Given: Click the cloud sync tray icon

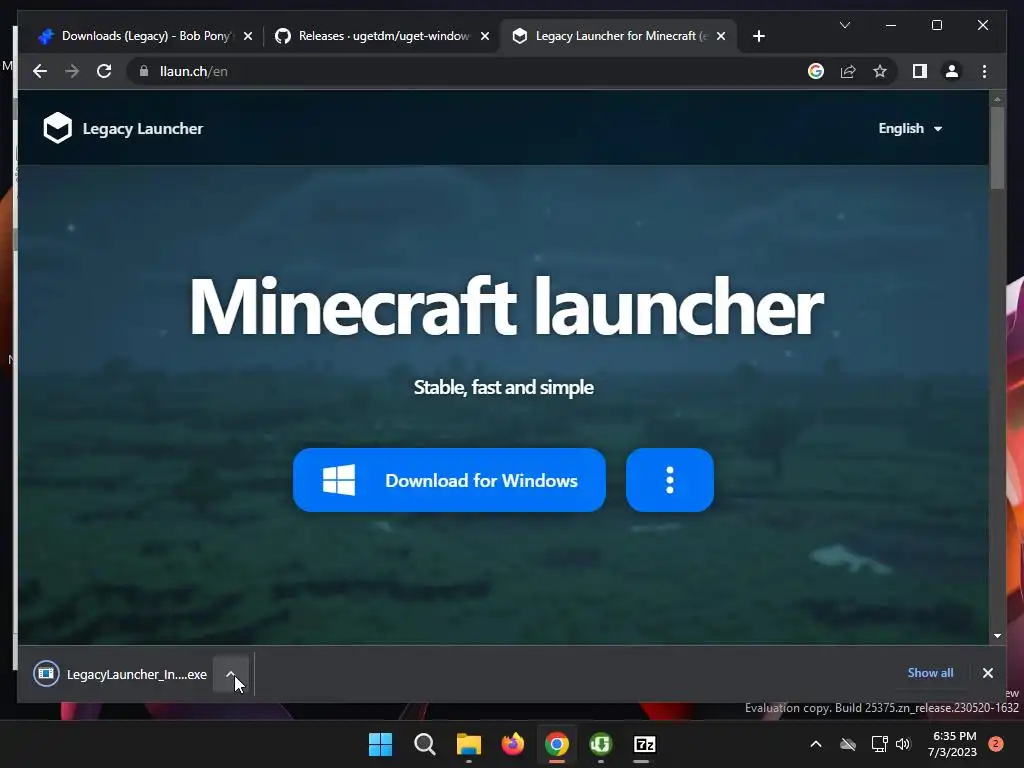Looking at the screenshot, I should (x=848, y=744).
